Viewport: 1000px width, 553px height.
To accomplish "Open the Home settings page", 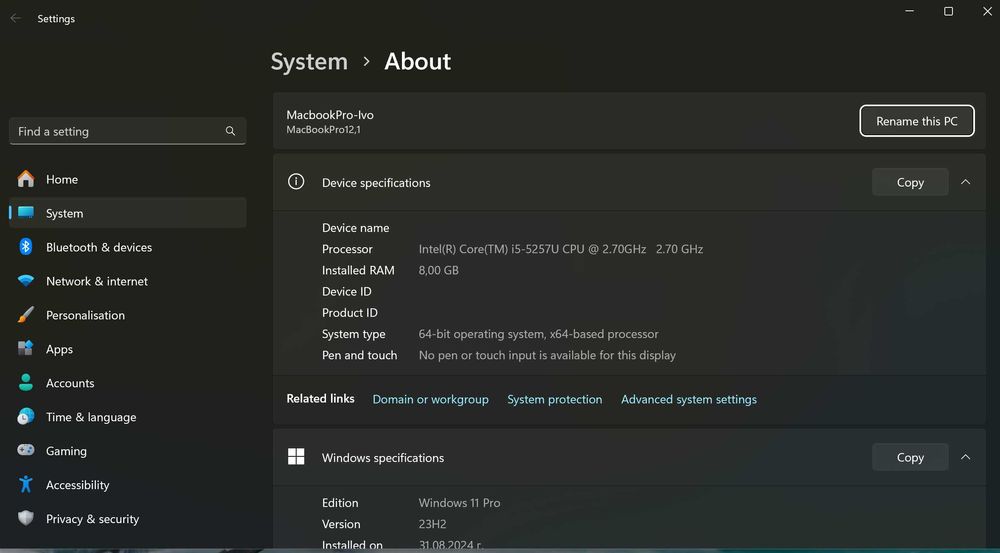I will [128, 179].
